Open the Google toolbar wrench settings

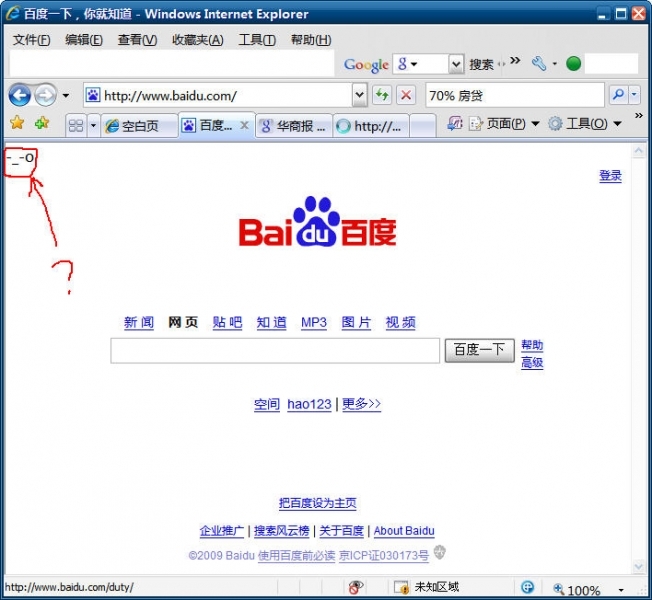[x=539, y=64]
